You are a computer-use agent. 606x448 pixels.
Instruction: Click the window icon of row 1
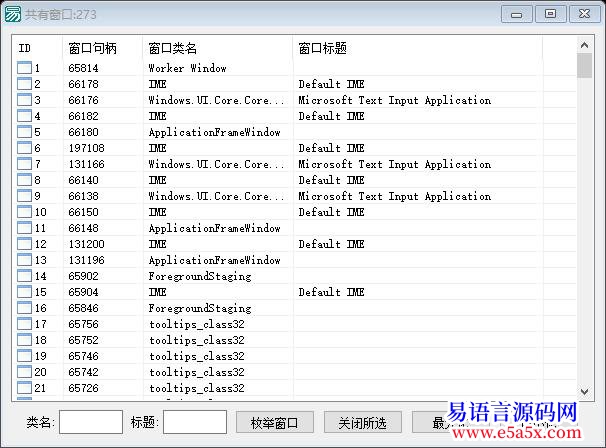pos(24,68)
